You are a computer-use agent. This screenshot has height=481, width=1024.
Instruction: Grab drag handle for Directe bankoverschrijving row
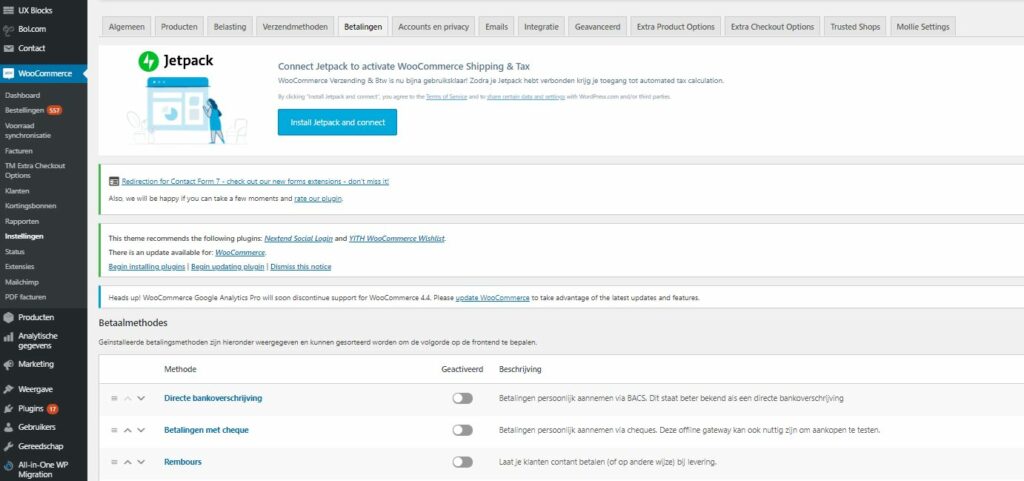[114, 398]
